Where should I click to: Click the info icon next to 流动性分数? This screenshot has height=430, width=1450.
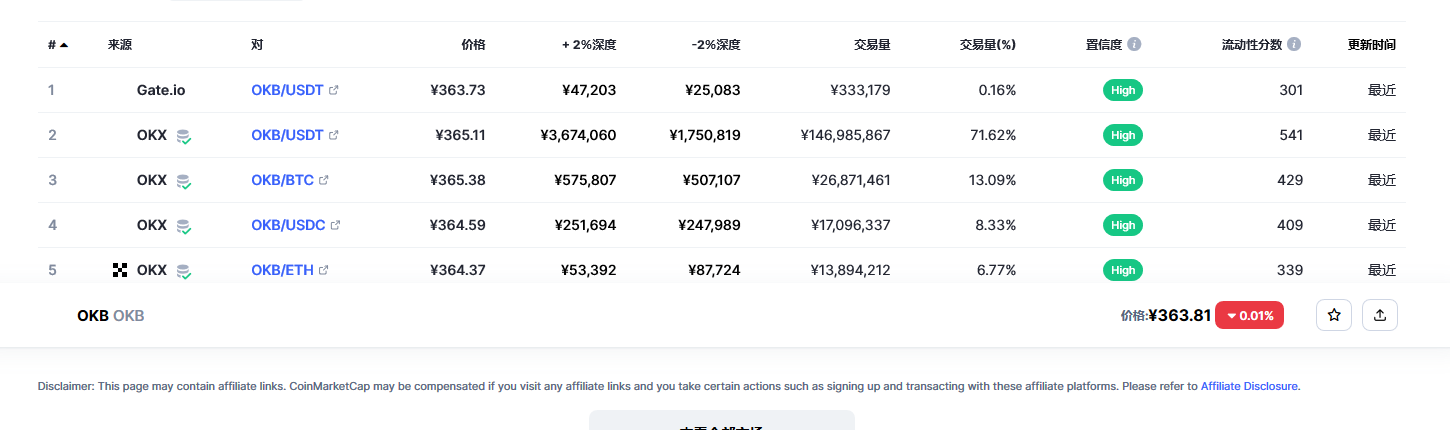pyautogui.click(x=1294, y=45)
